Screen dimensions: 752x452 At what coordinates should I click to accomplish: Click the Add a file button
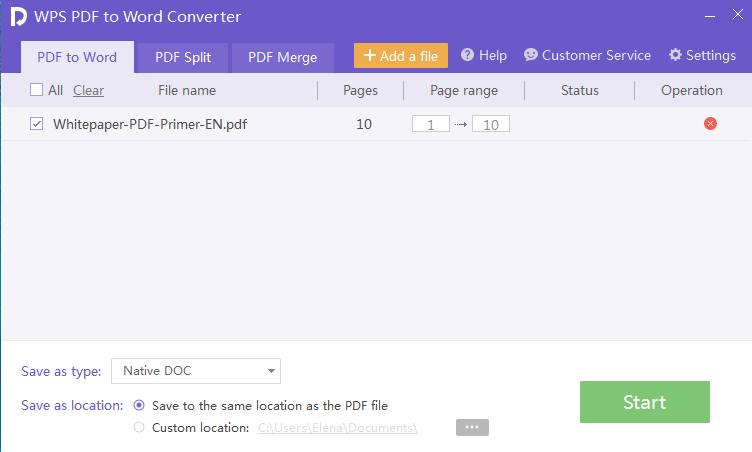[x=401, y=56]
